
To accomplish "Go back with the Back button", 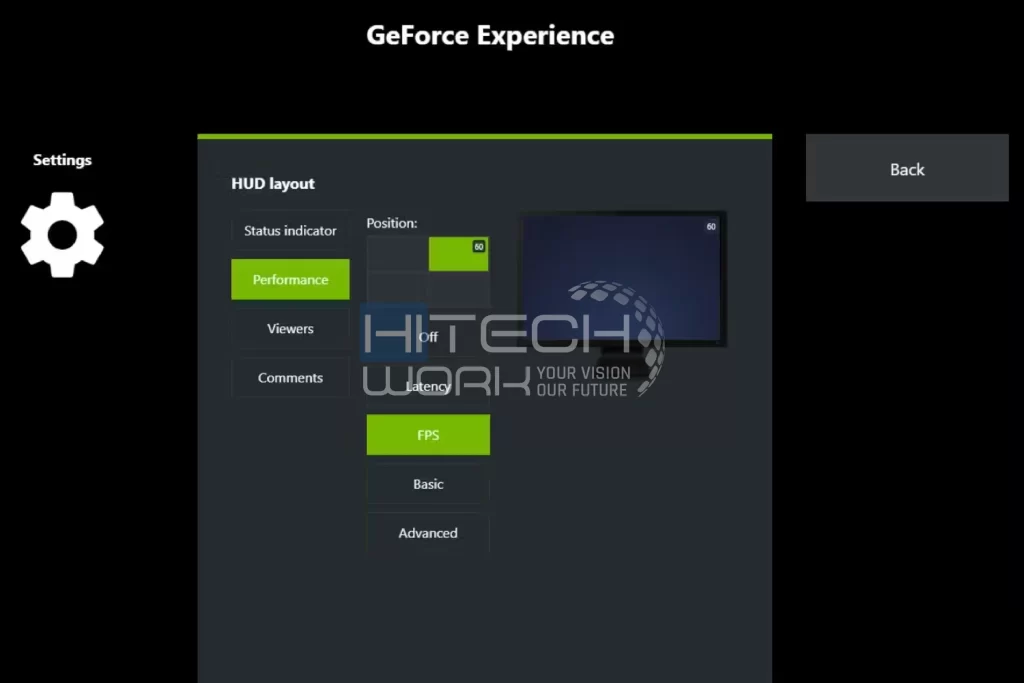I will pyautogui.click(x=906, y=168).
